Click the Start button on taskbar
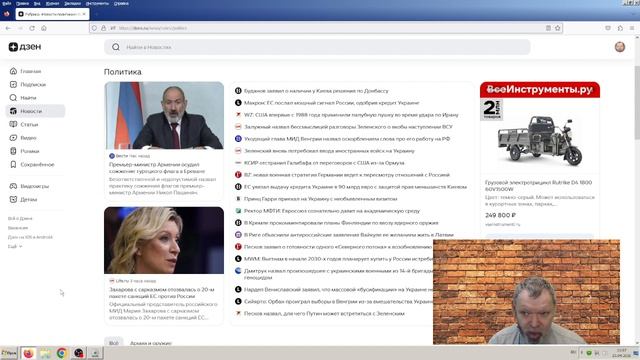The image size is (640, 360). point(9,353)
